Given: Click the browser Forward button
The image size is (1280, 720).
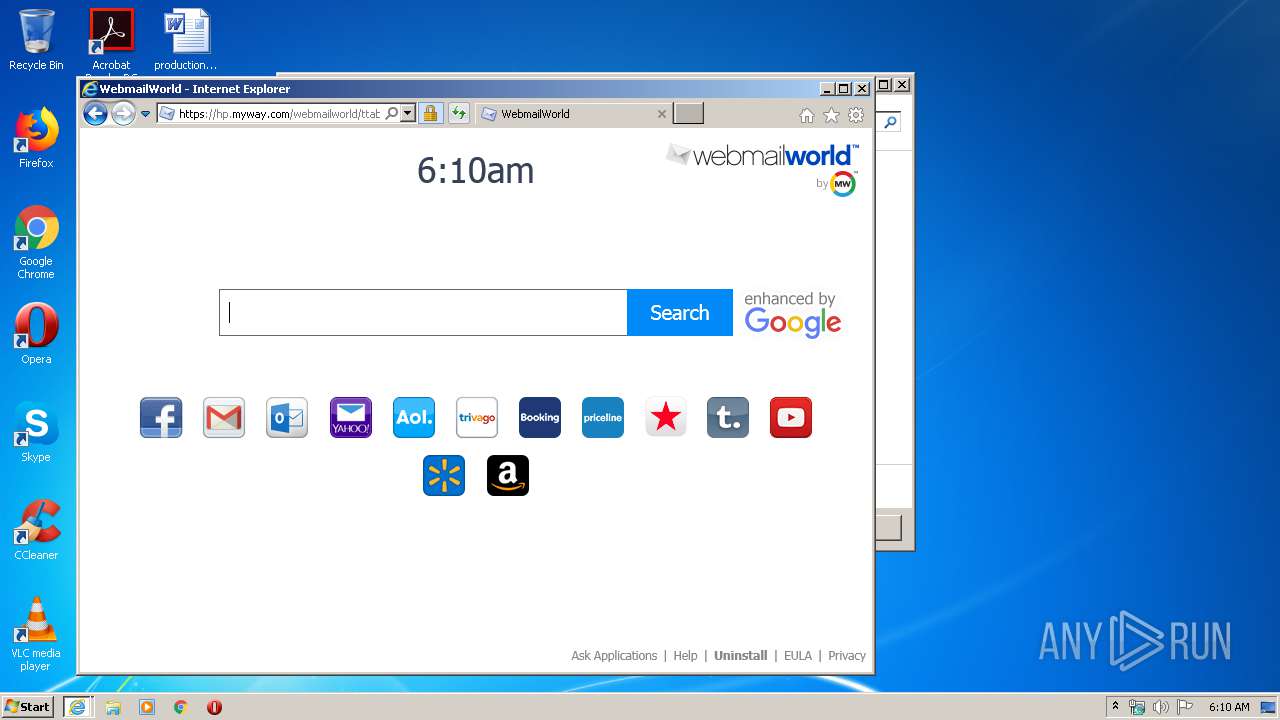Looking at the screenshot, I should [123, 113].
